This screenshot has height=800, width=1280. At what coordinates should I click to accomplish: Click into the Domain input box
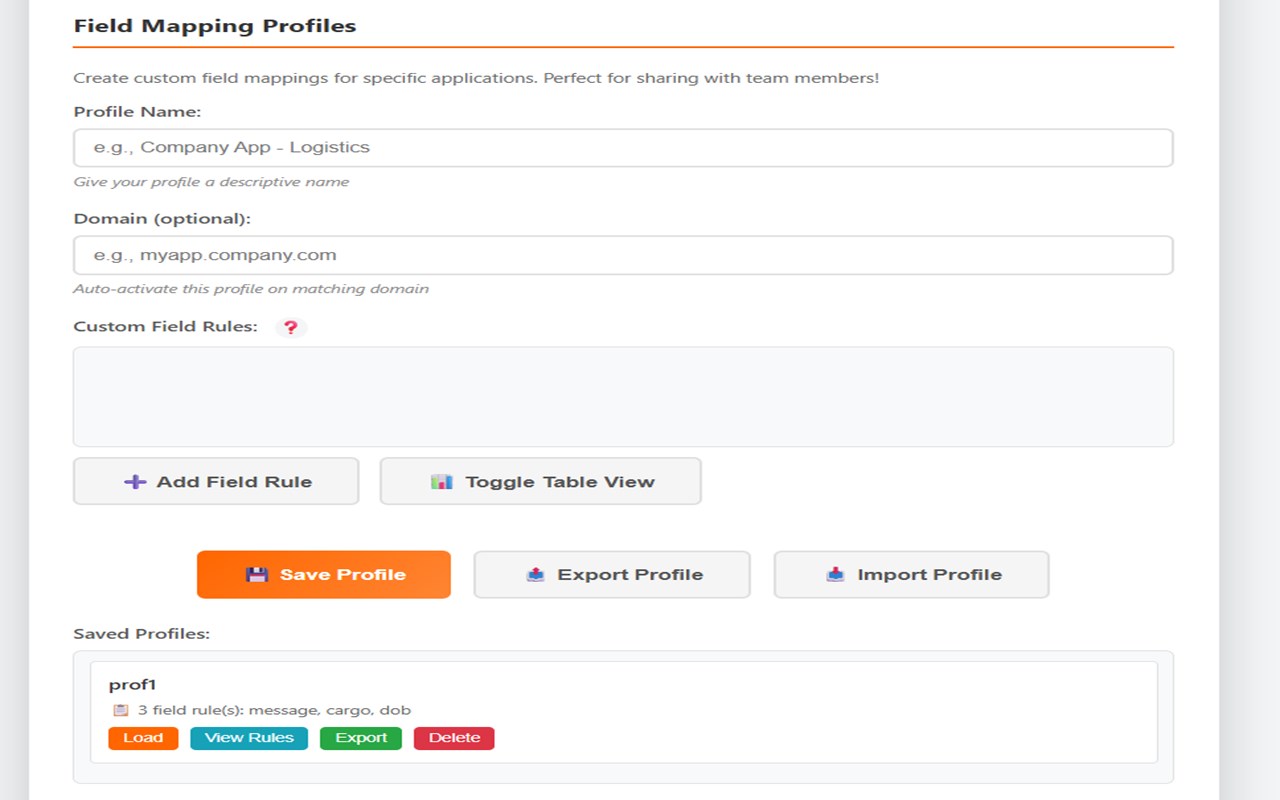tap(622, 255)
